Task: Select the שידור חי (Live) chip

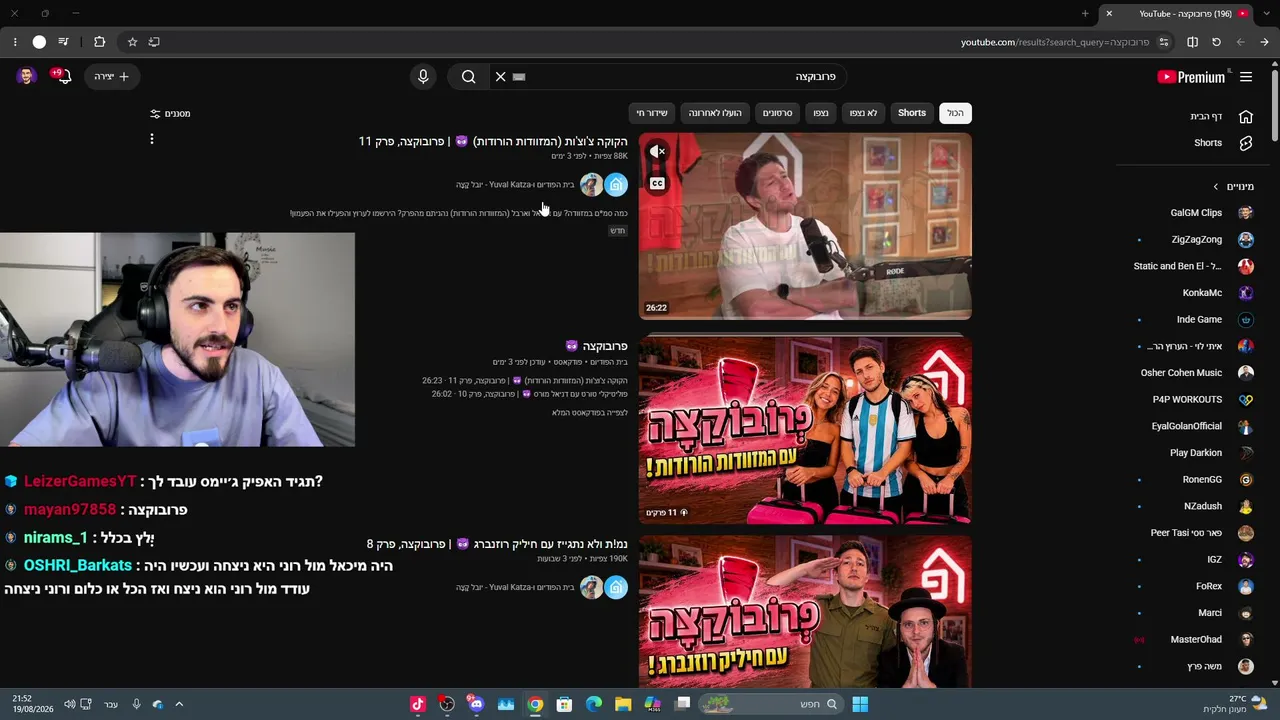Action: pos(652,113)
